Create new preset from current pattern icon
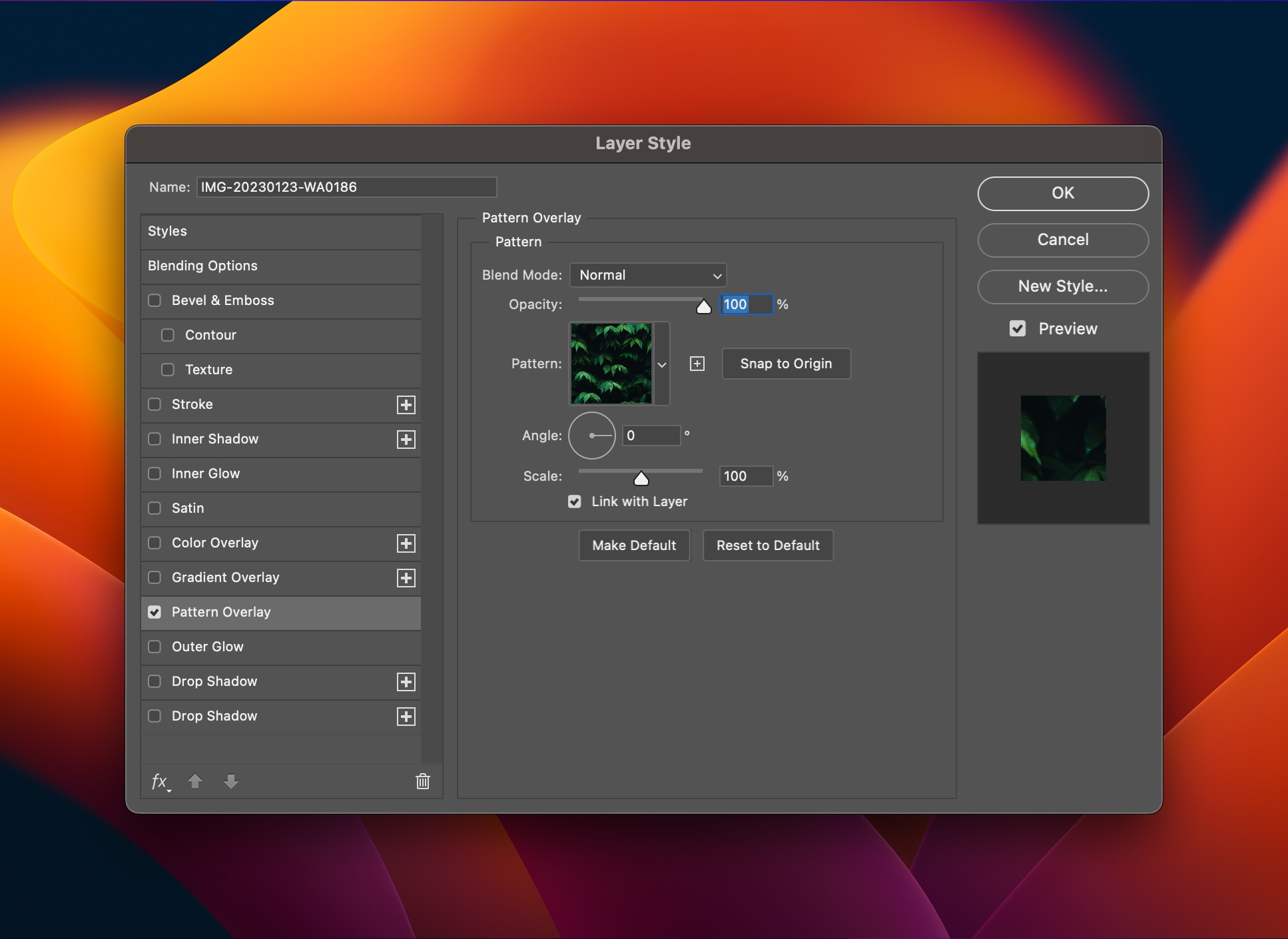This screenshot has height=939, width=1288. point(697,364)
